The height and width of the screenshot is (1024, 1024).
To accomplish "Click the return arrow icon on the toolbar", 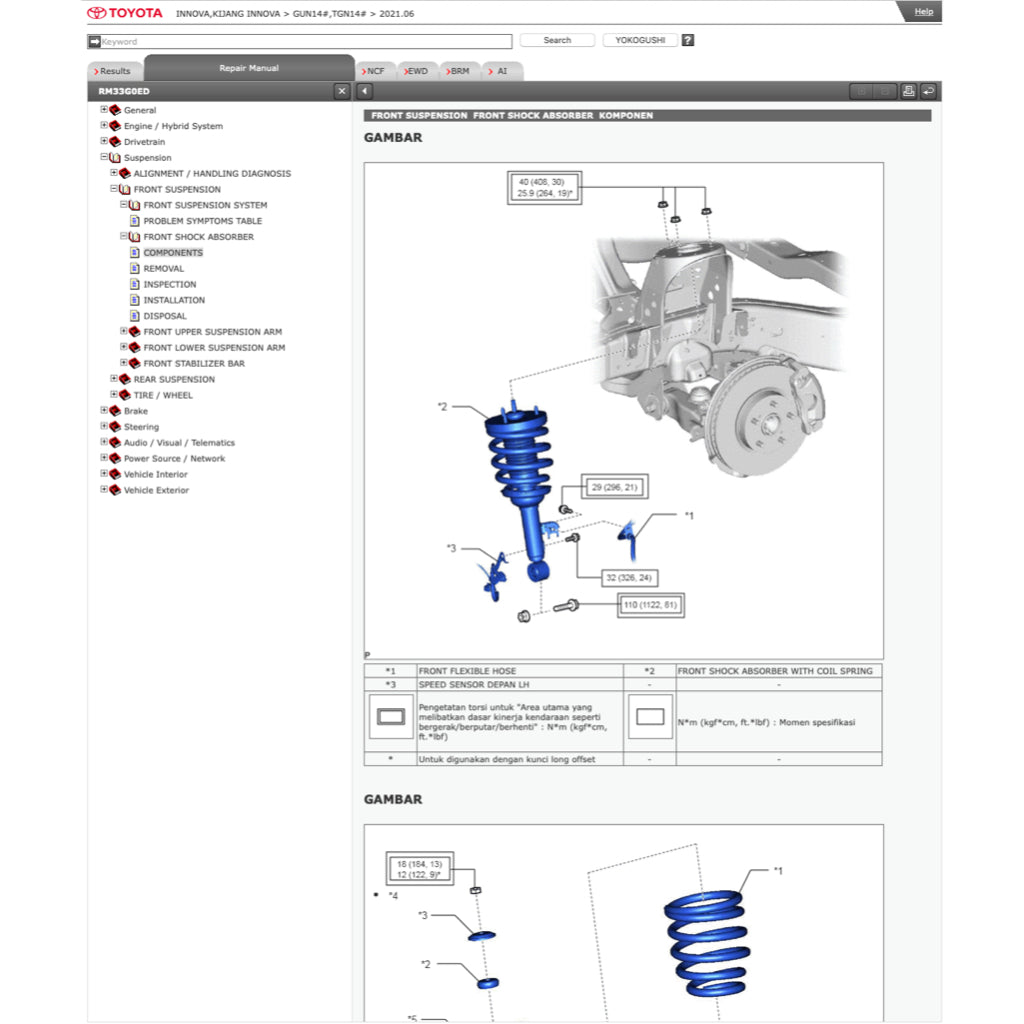I will point(929,90).
